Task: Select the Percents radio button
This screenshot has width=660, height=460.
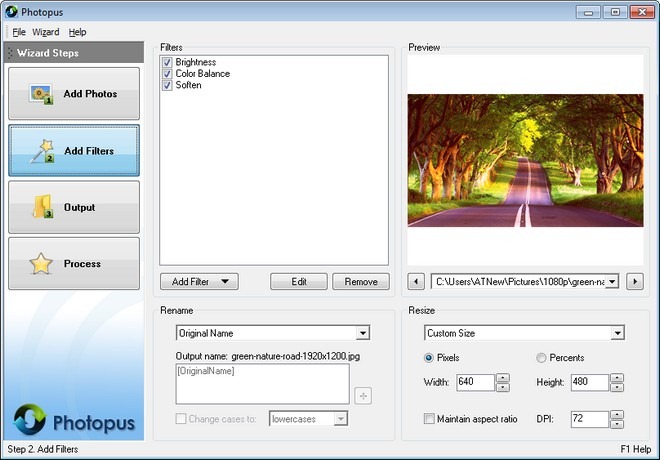Action: (541, 358)
